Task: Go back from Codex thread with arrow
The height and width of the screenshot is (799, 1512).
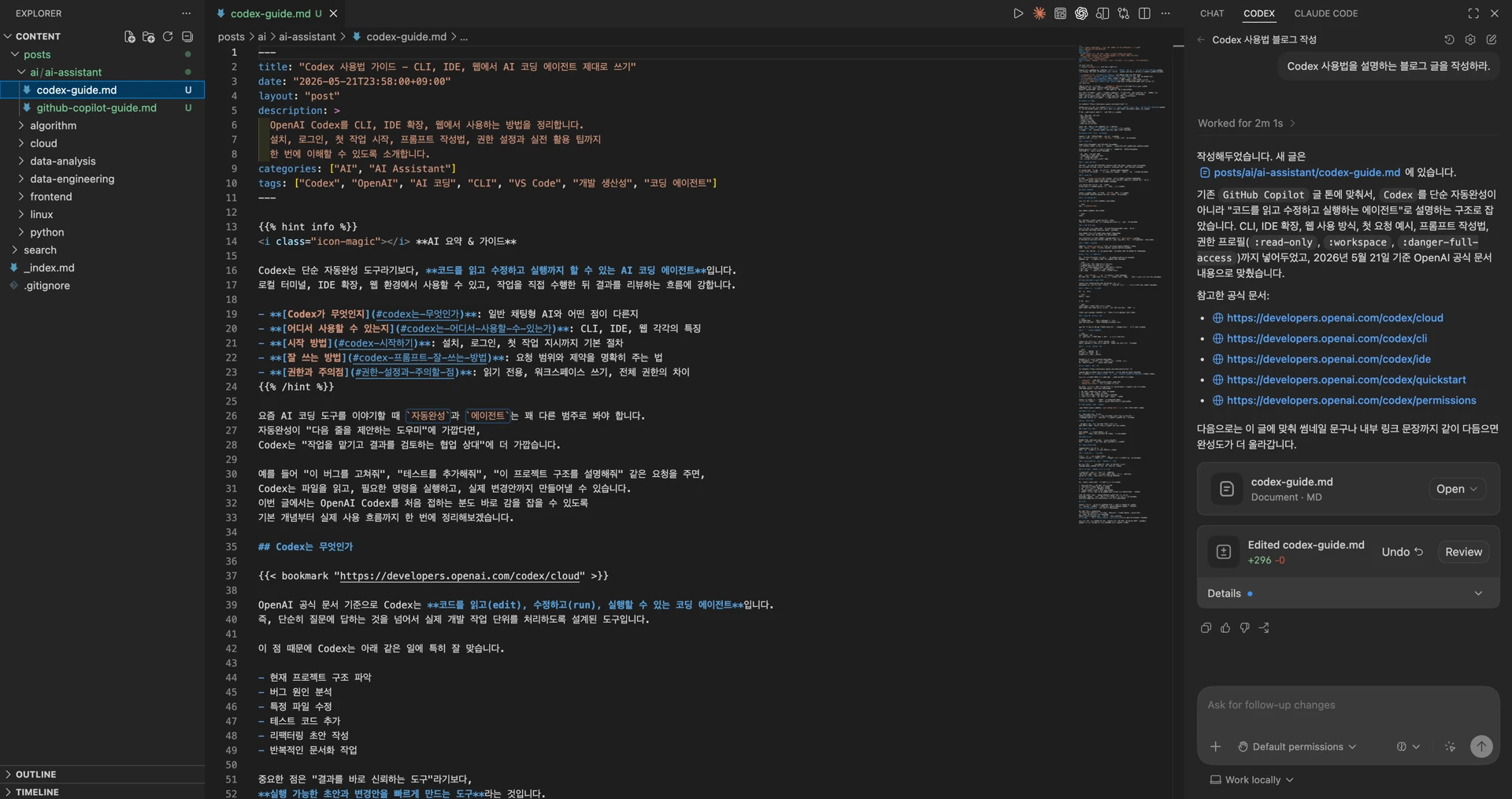Action: [x=1201, y=39]
